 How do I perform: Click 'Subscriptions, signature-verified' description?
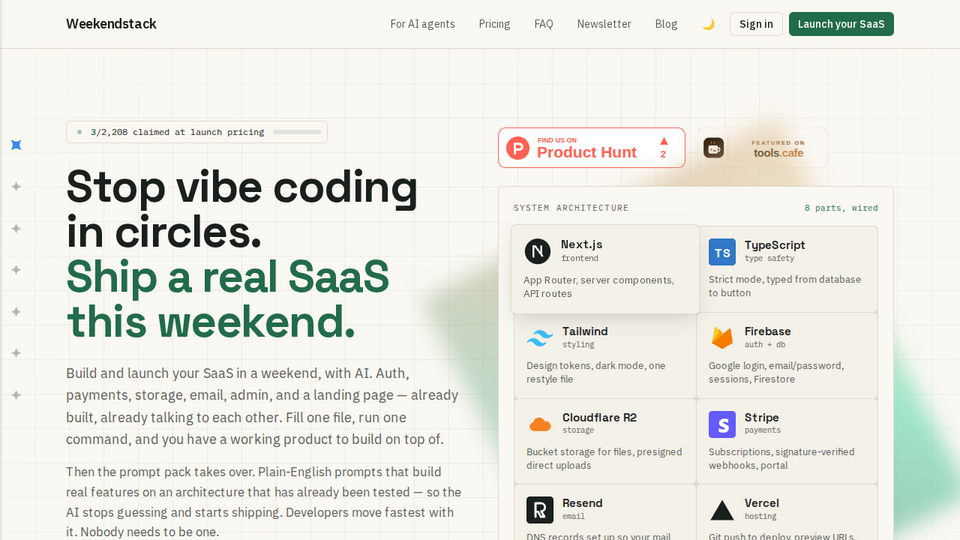coord(781,459)
